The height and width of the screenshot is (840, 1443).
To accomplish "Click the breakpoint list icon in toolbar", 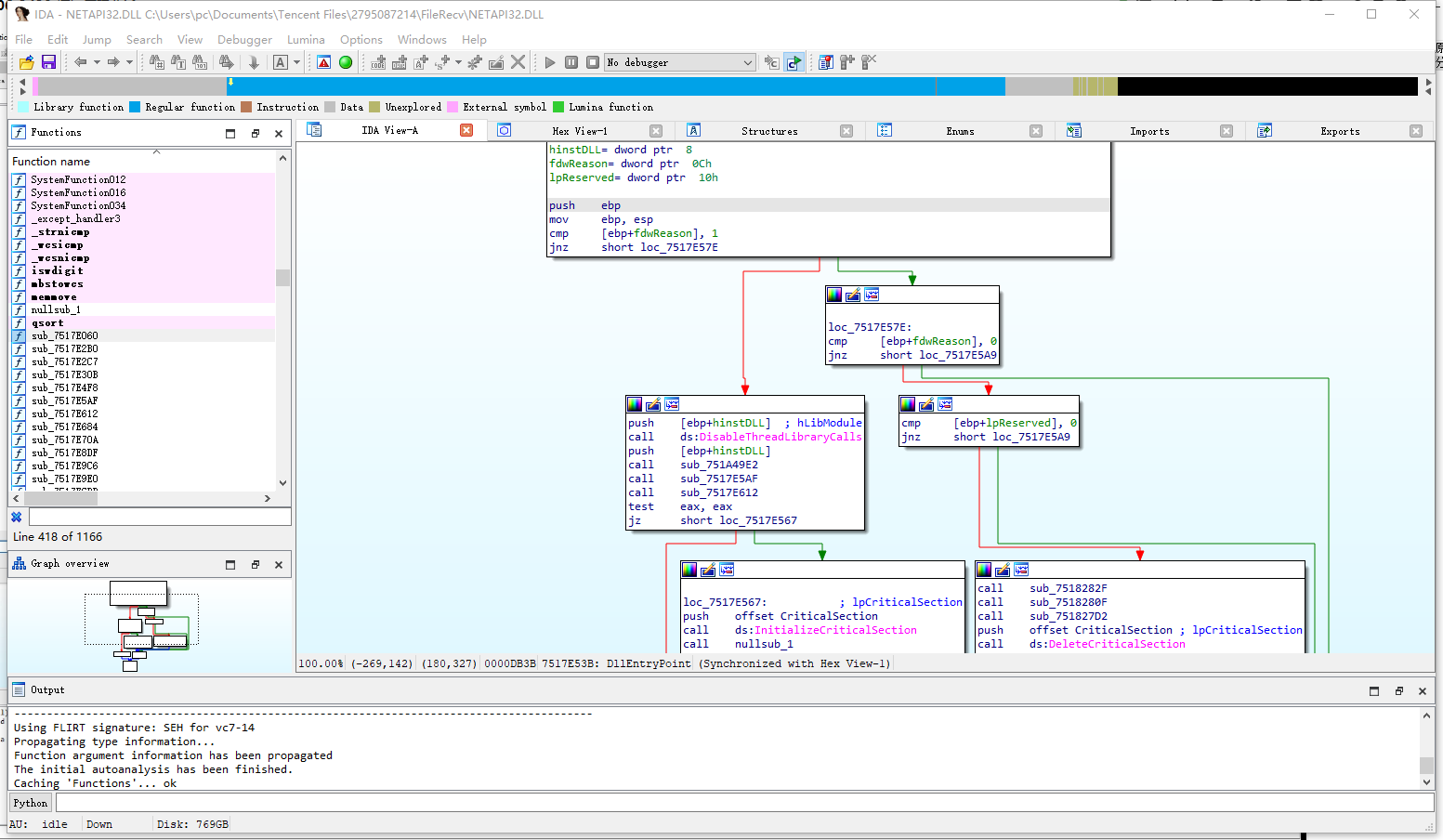I will coord(825,62).
